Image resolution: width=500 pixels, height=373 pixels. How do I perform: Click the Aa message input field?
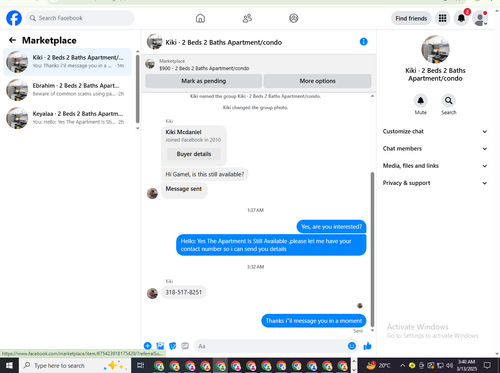click(x=270, y=346)
